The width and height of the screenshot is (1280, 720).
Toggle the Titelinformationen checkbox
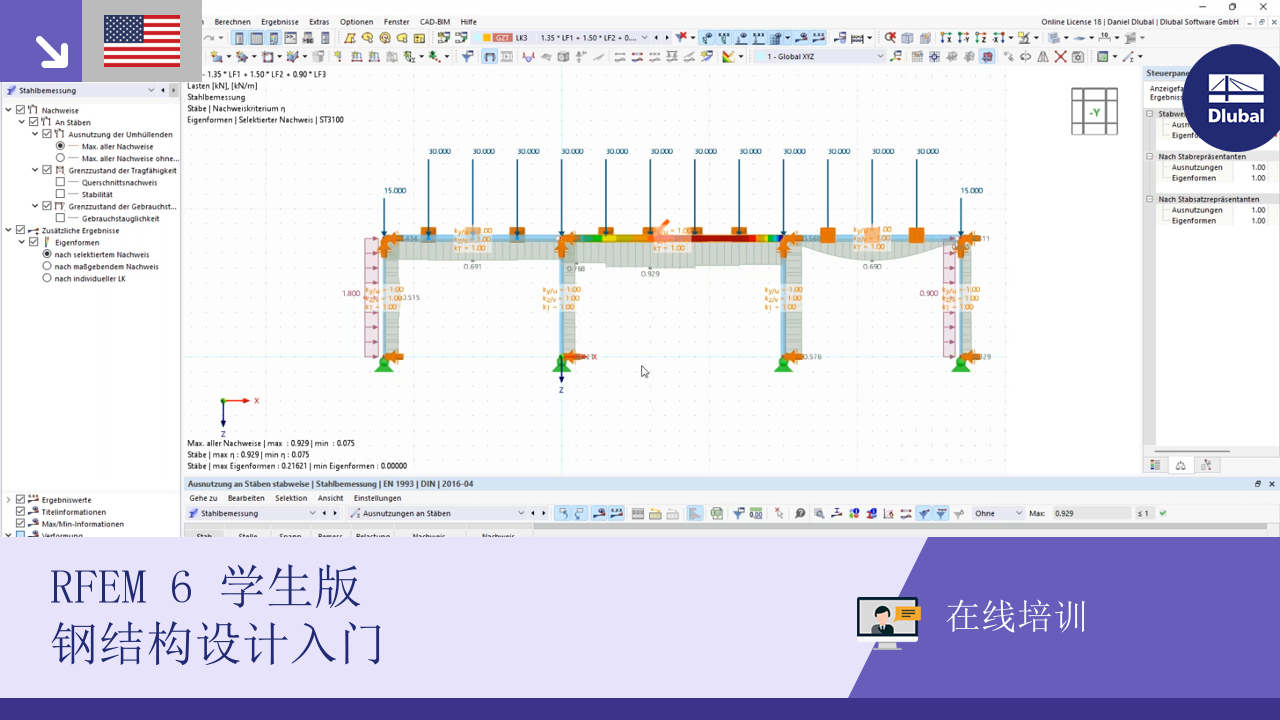20,511
